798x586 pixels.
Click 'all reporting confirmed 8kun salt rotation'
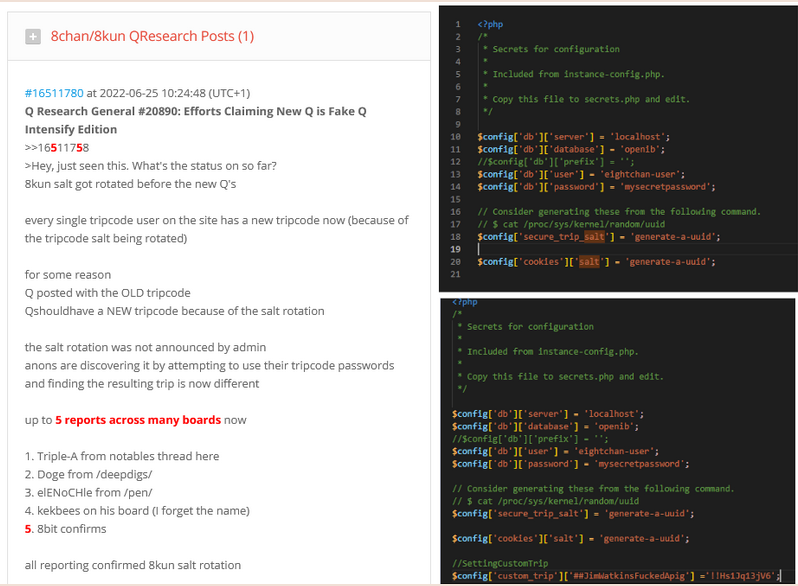(133, 565)
